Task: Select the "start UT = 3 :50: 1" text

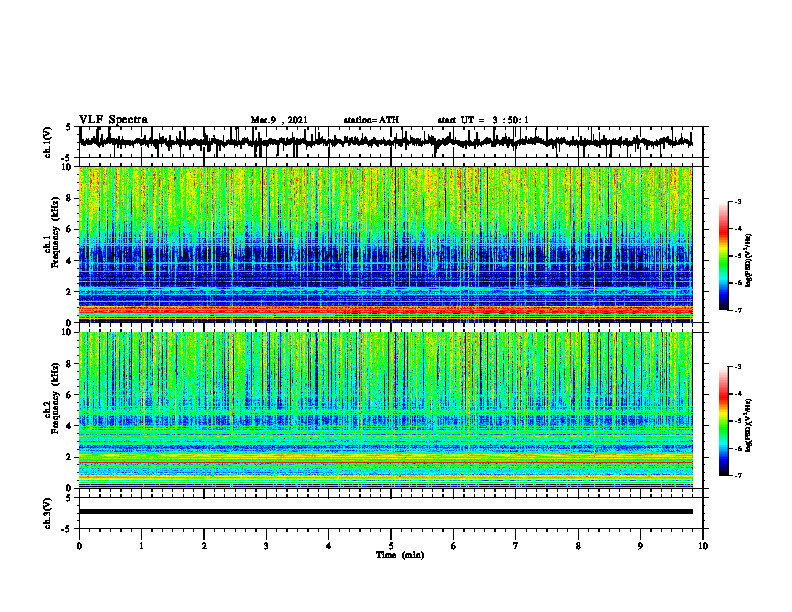Action: coord(483,120)
